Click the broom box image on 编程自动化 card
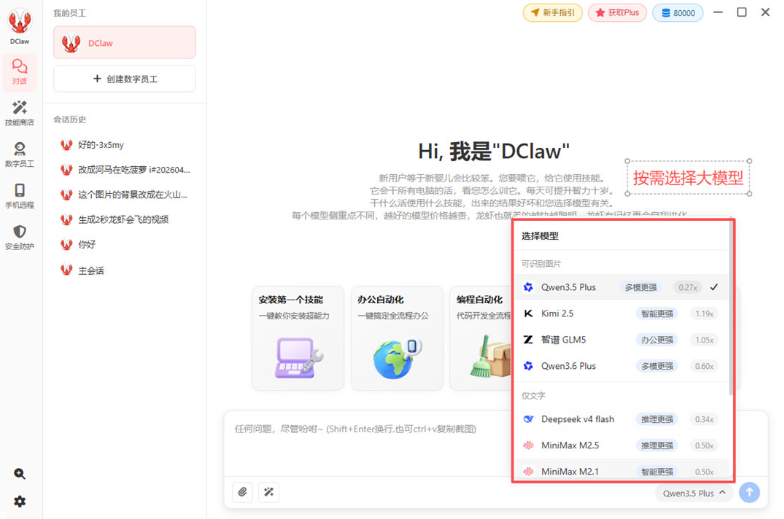 click(490, 356)
